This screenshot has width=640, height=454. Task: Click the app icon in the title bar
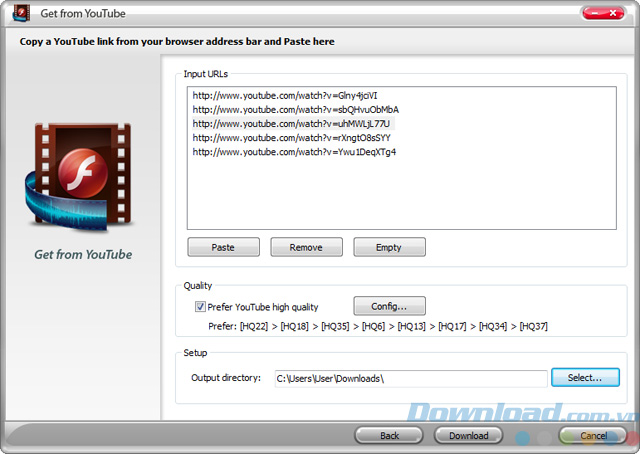click(21, 13)
